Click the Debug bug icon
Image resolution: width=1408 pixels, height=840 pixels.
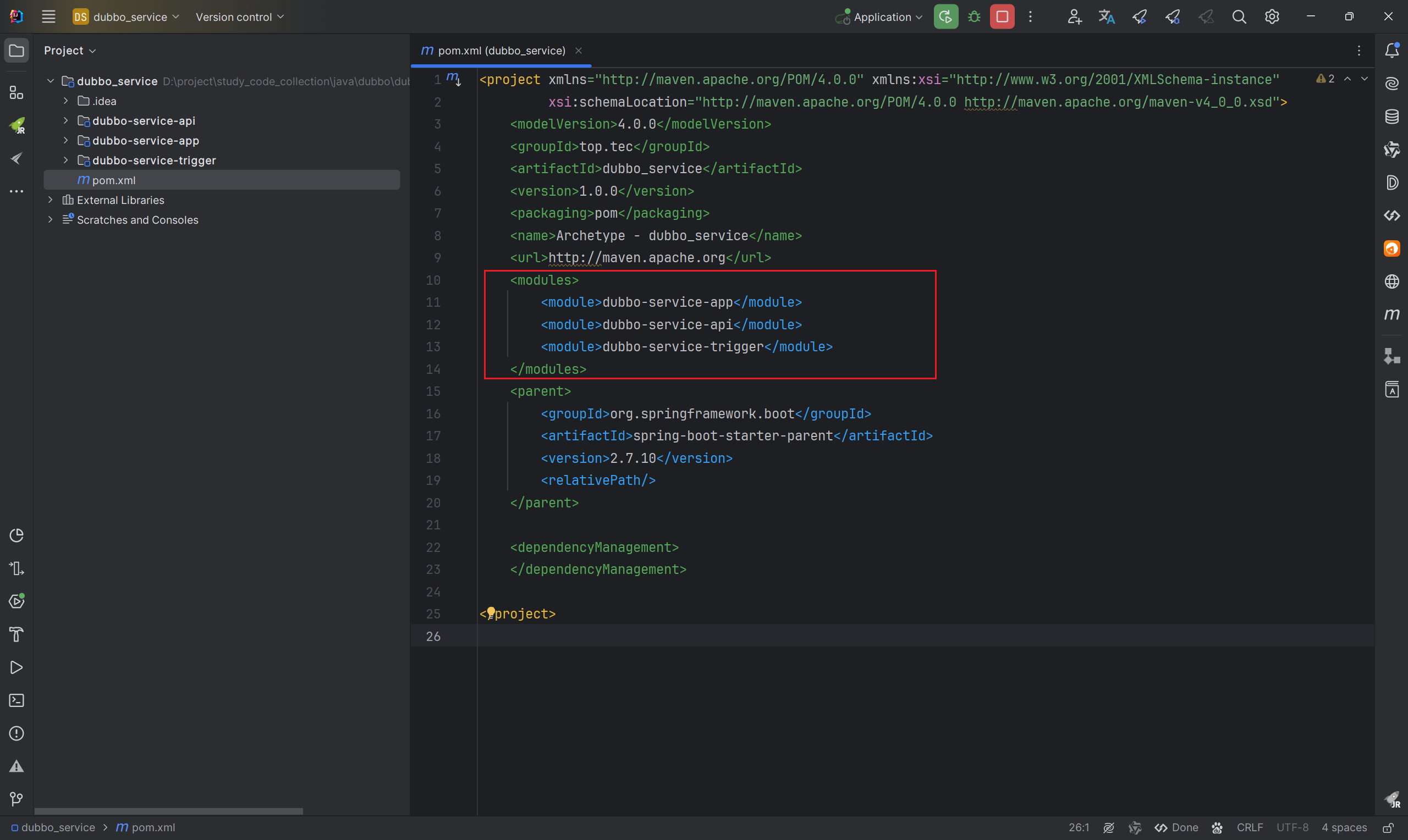pos(974,17)
